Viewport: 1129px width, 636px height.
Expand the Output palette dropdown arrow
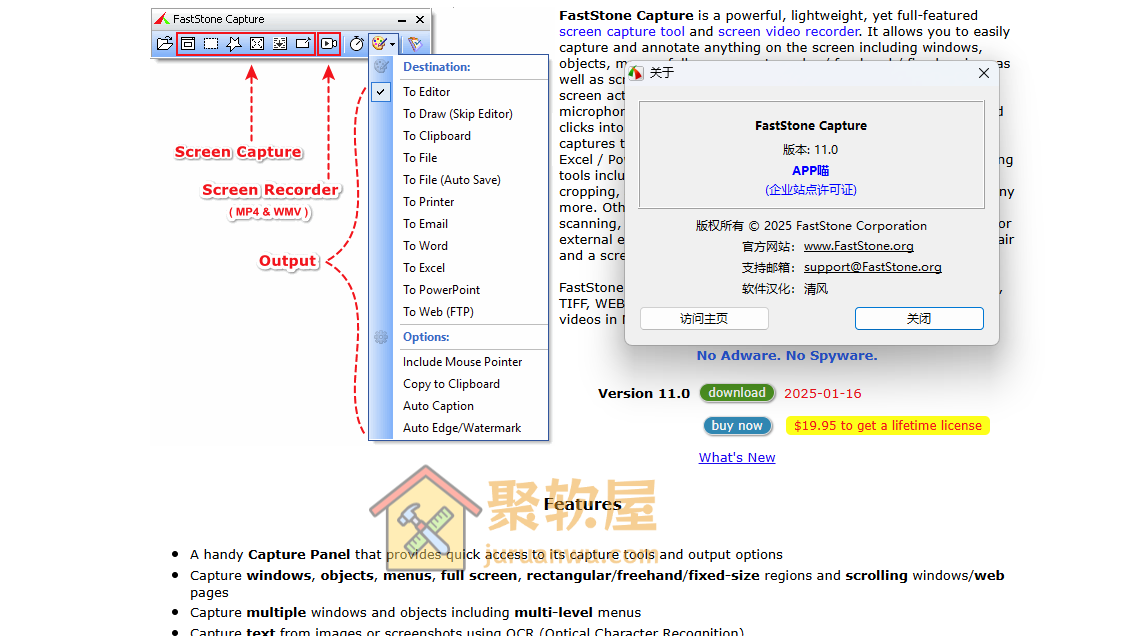point(394,44)
